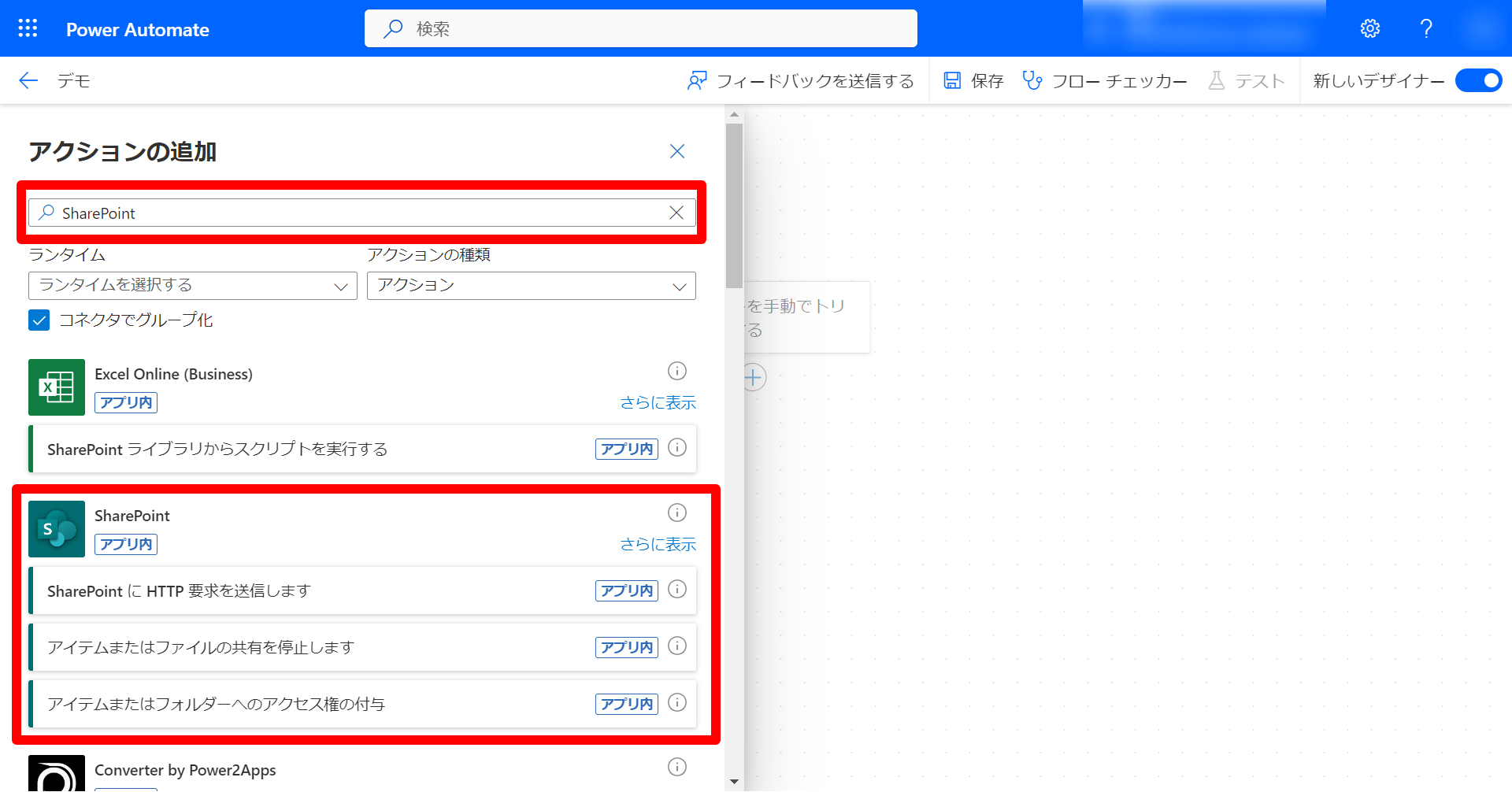Open the flow checker
This screenshot has height=792, width=1512.
(x=1106, y=80)
